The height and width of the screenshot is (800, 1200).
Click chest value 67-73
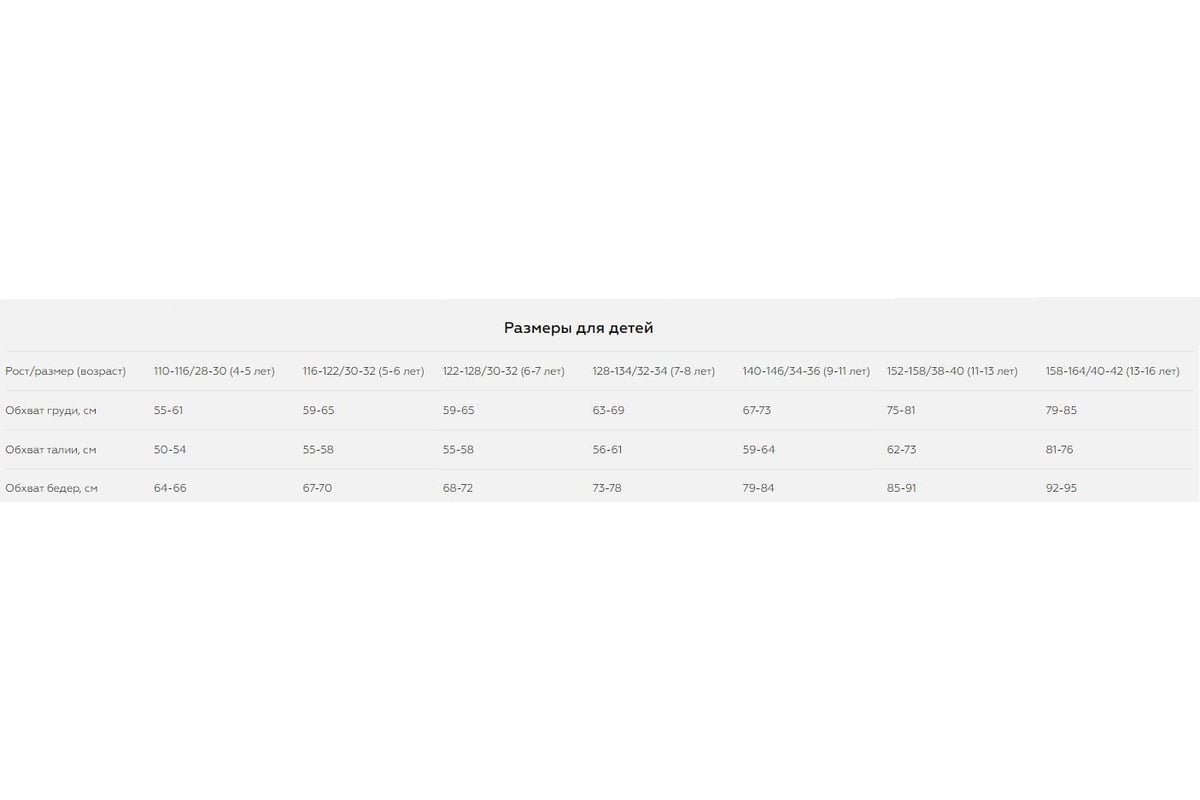coord(757,410)
